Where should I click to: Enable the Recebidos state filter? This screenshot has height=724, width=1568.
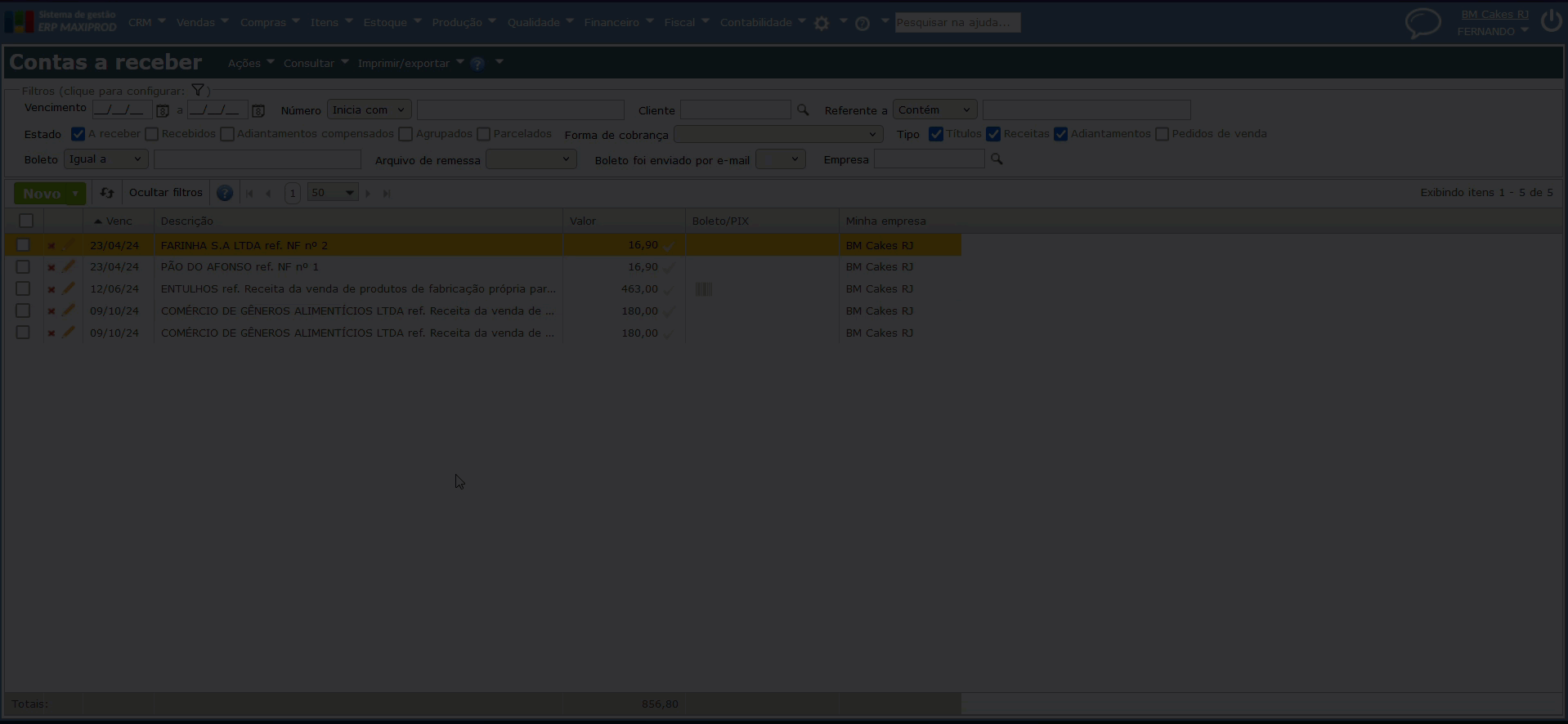(x=152, y=134)
